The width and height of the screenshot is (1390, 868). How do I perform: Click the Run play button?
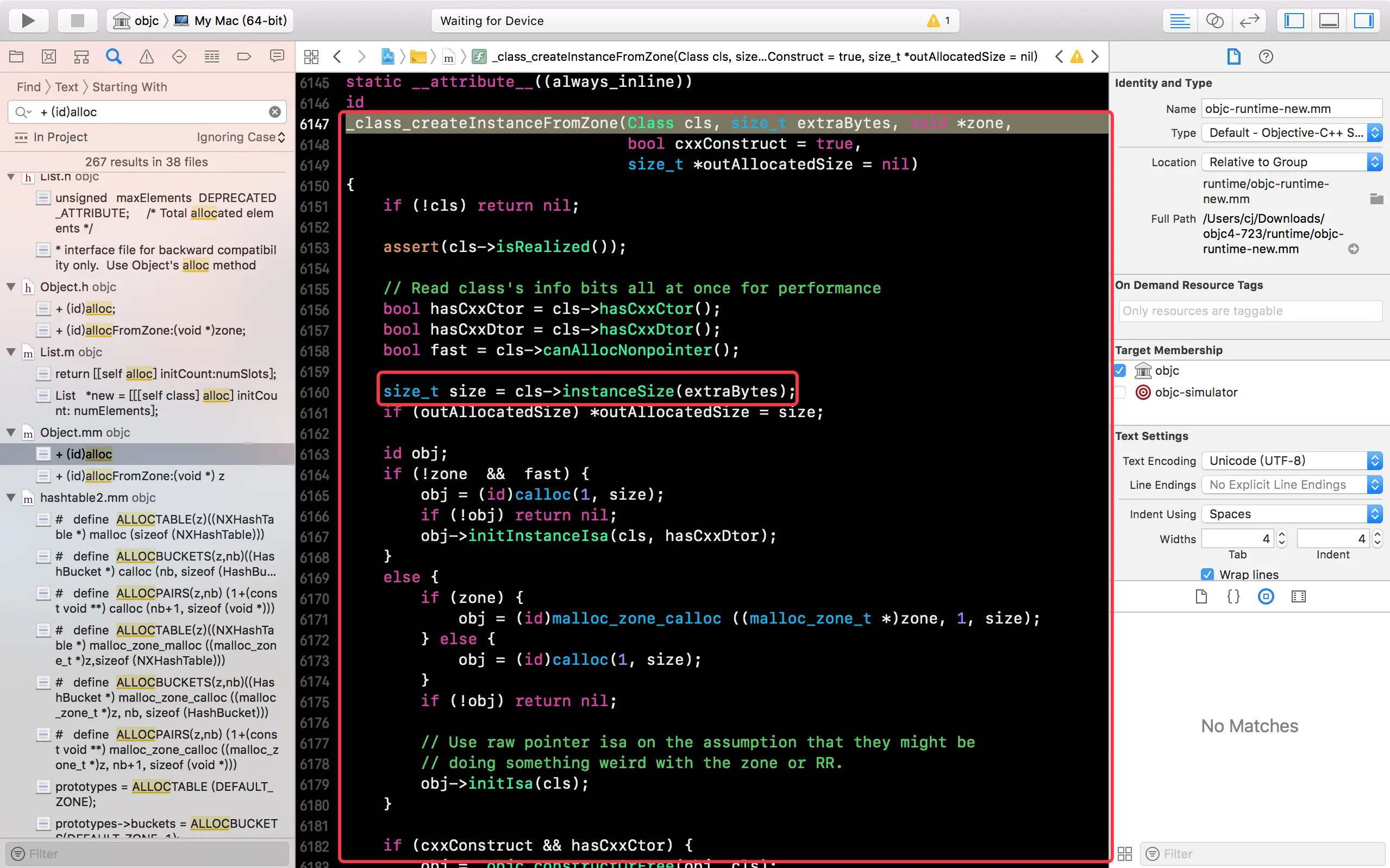pos(28,21)
